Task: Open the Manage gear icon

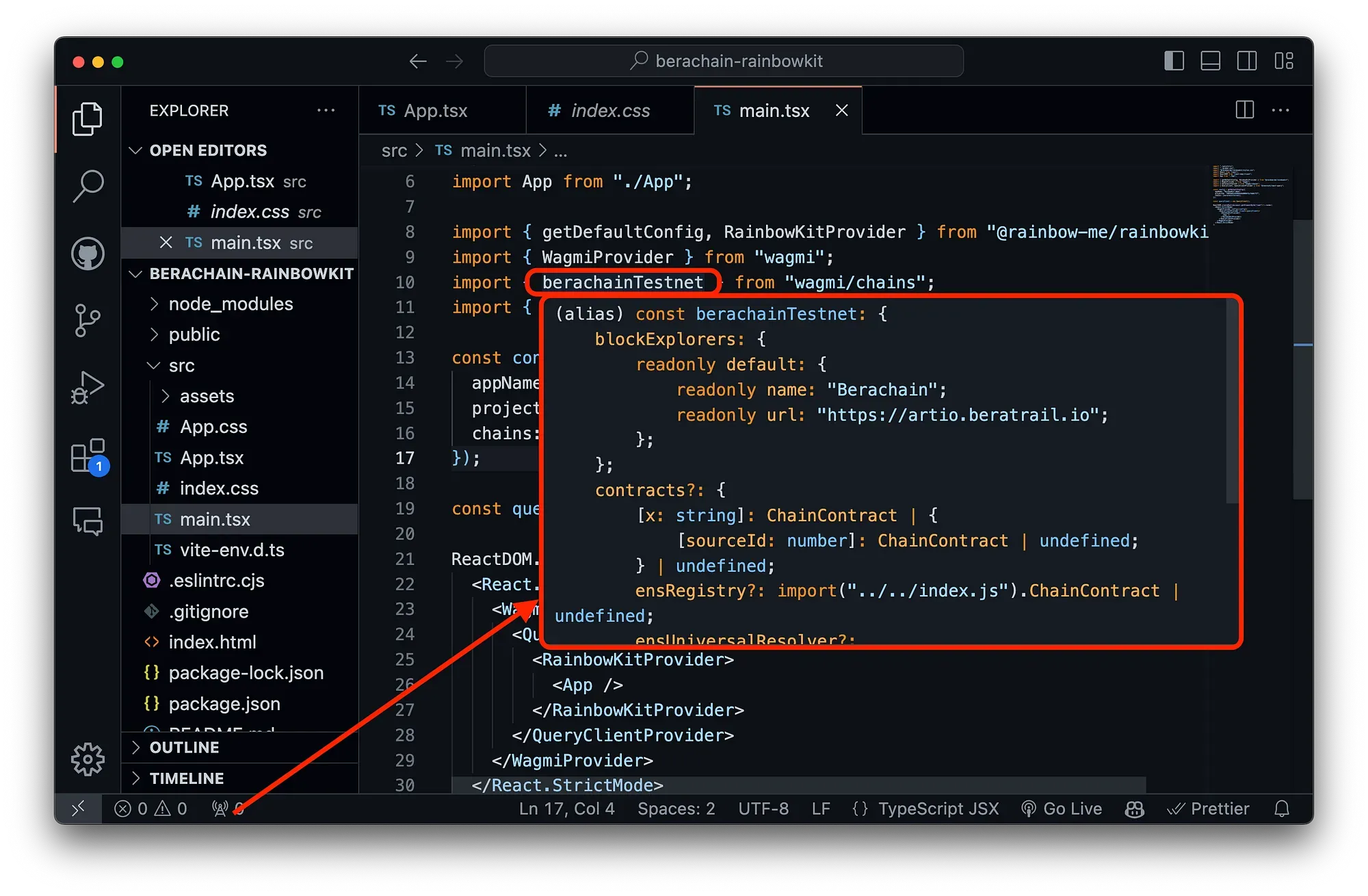Action: (x=88, y=759)
